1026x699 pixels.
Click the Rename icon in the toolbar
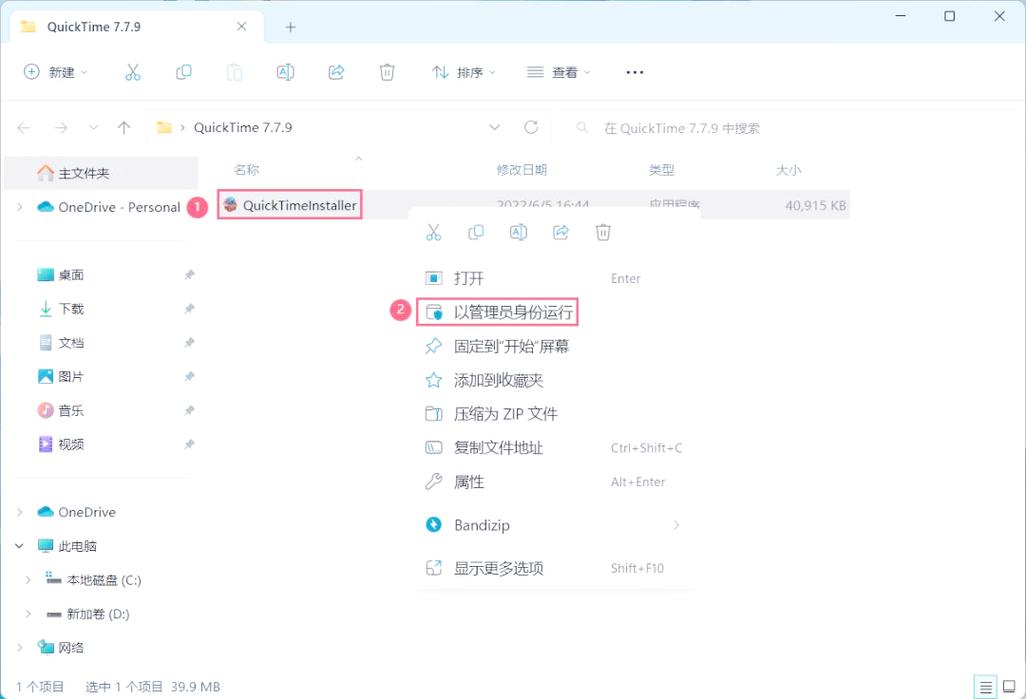click(x=285, y=72)
